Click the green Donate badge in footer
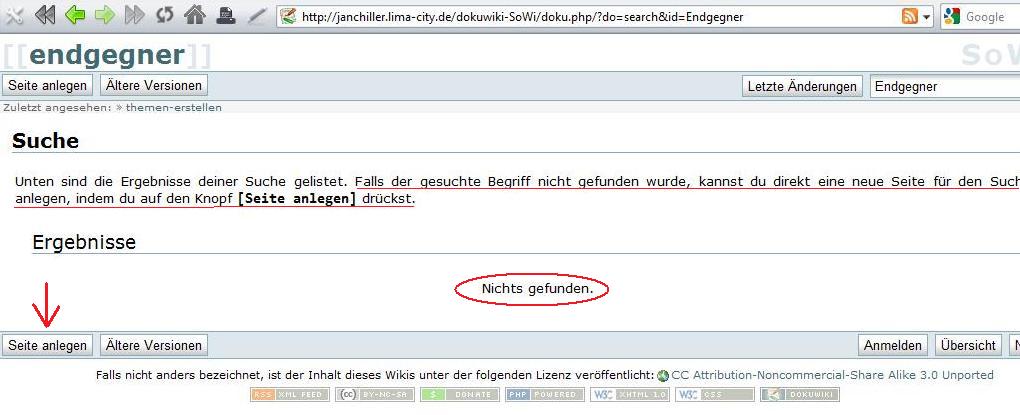Viewport: 1020px width, 415px height. [x=459, y=395]
